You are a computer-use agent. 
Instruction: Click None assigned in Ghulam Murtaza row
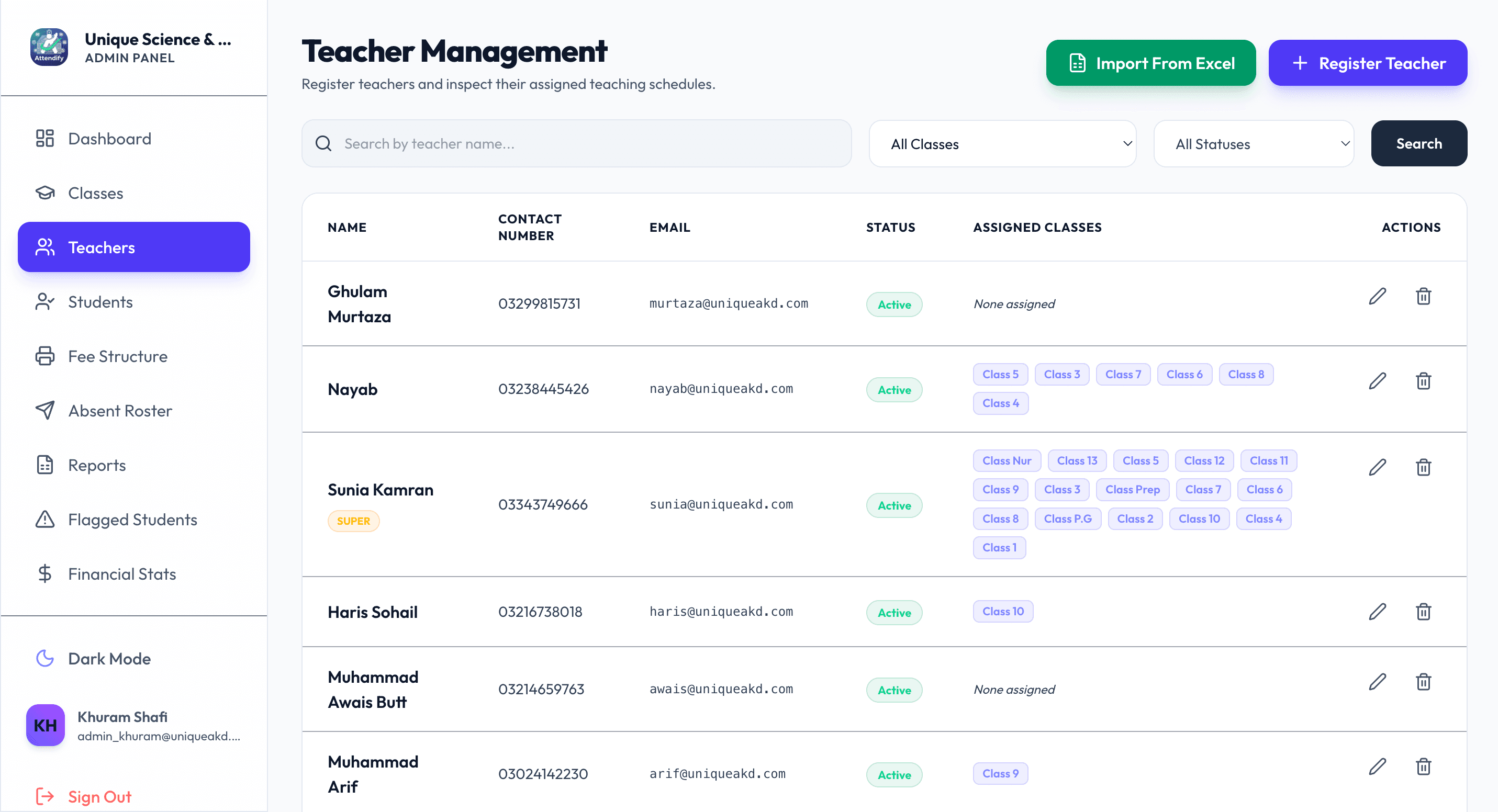coord(1014,304)
